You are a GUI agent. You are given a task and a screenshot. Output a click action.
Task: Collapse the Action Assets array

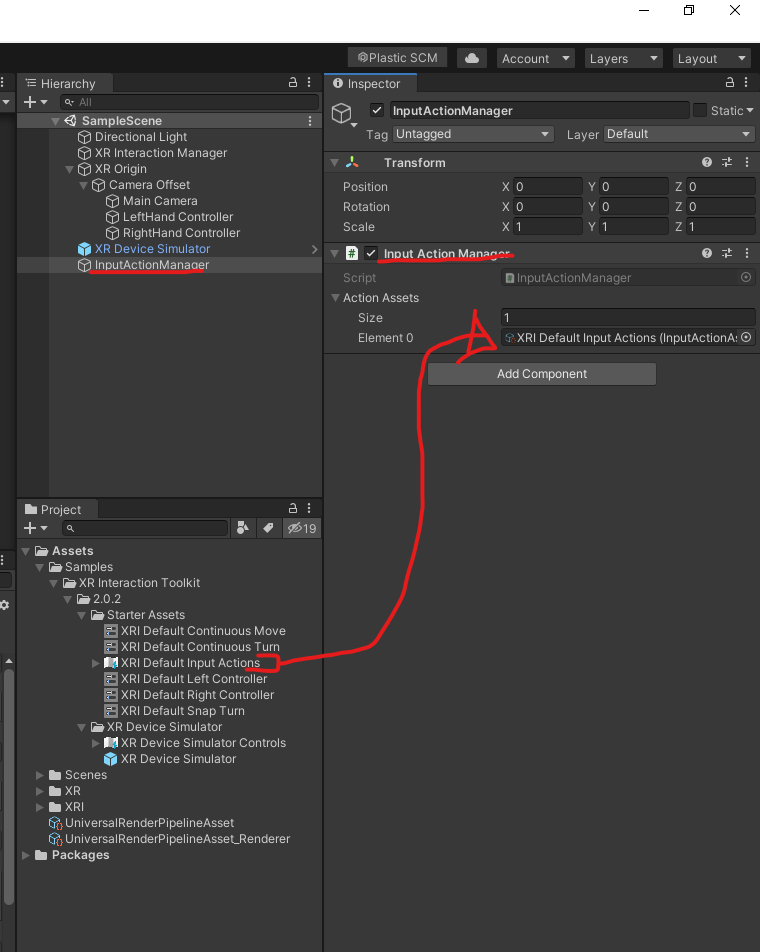(x=334, y=298)
